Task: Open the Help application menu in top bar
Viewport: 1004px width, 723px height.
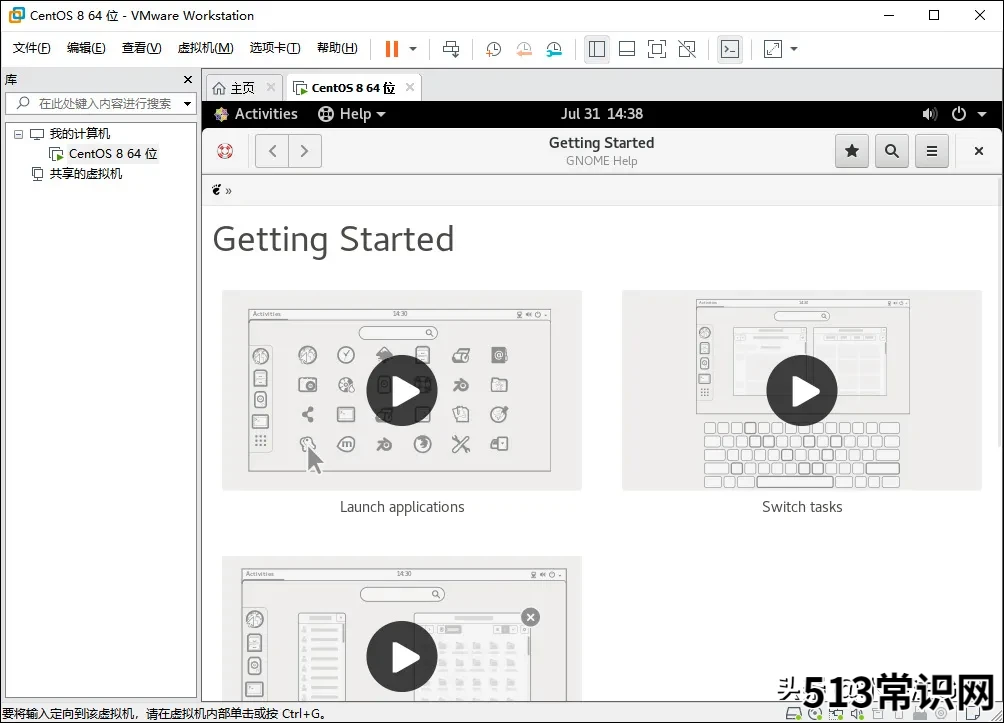Action: tap(352, 114)
